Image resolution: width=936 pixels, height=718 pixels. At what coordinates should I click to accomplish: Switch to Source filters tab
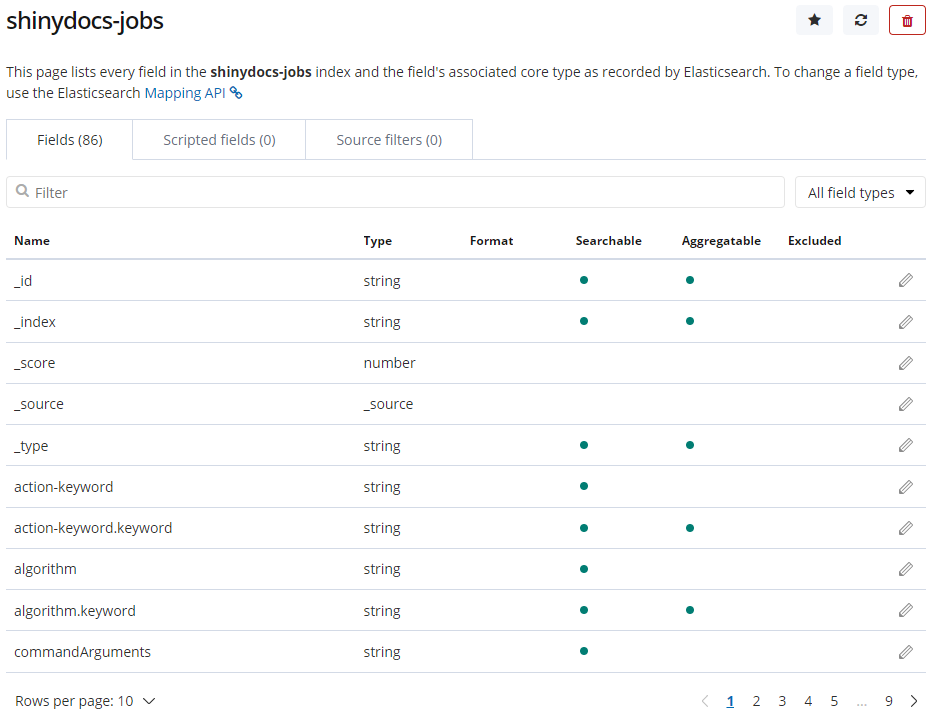click(x=389, y=140)
